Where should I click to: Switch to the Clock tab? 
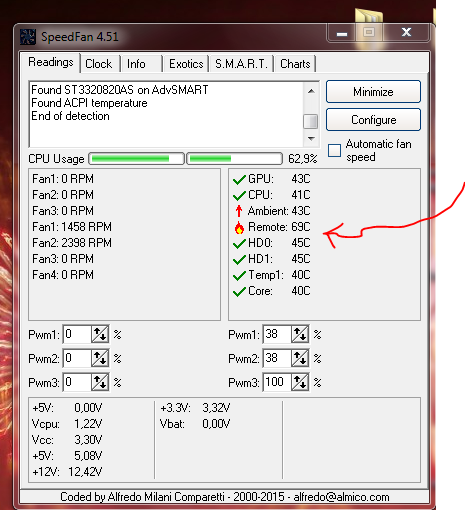99,64
